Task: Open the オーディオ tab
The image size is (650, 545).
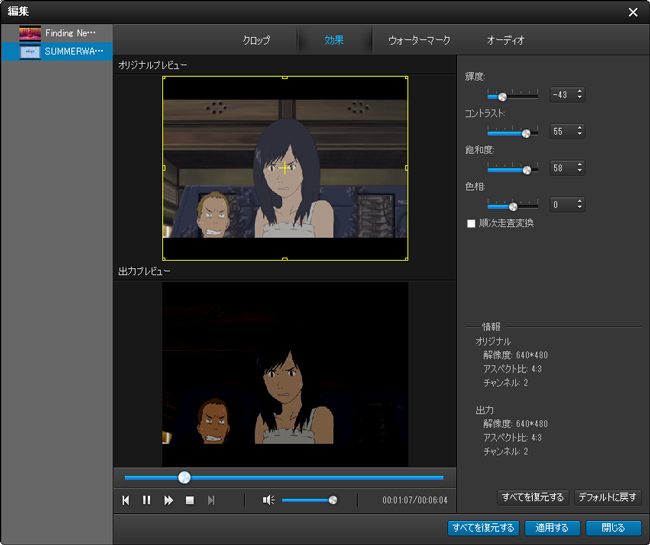Action: coord(505,40)
